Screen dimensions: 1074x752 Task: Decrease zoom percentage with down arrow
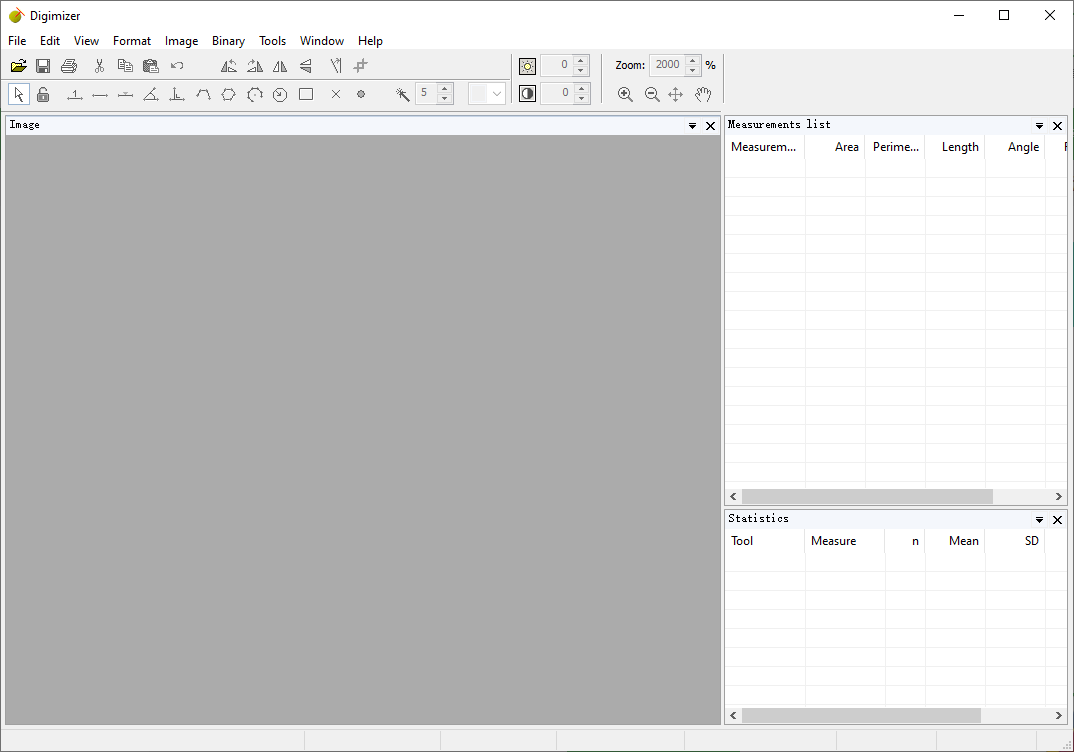[692, 71]
